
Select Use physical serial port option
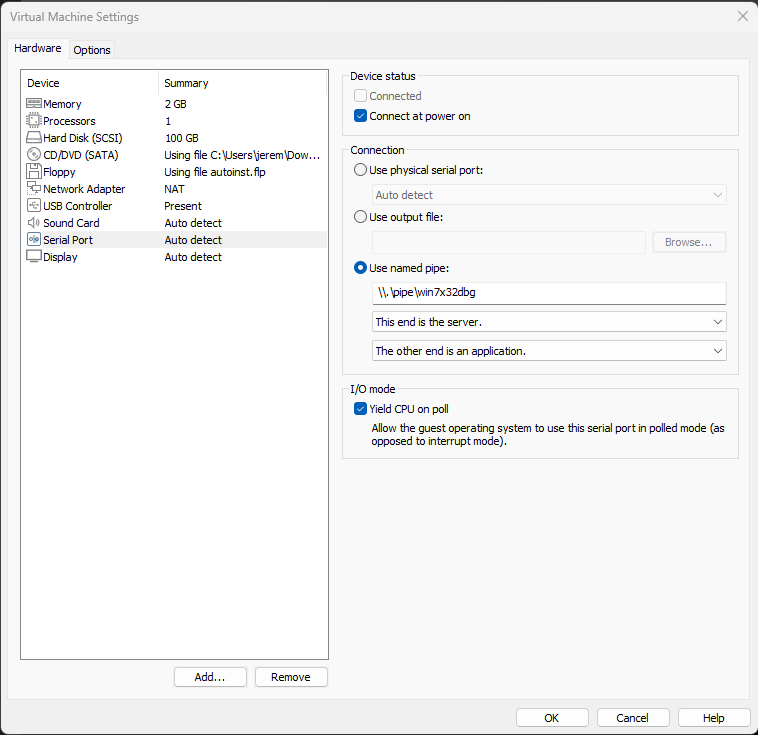[360, 170]
